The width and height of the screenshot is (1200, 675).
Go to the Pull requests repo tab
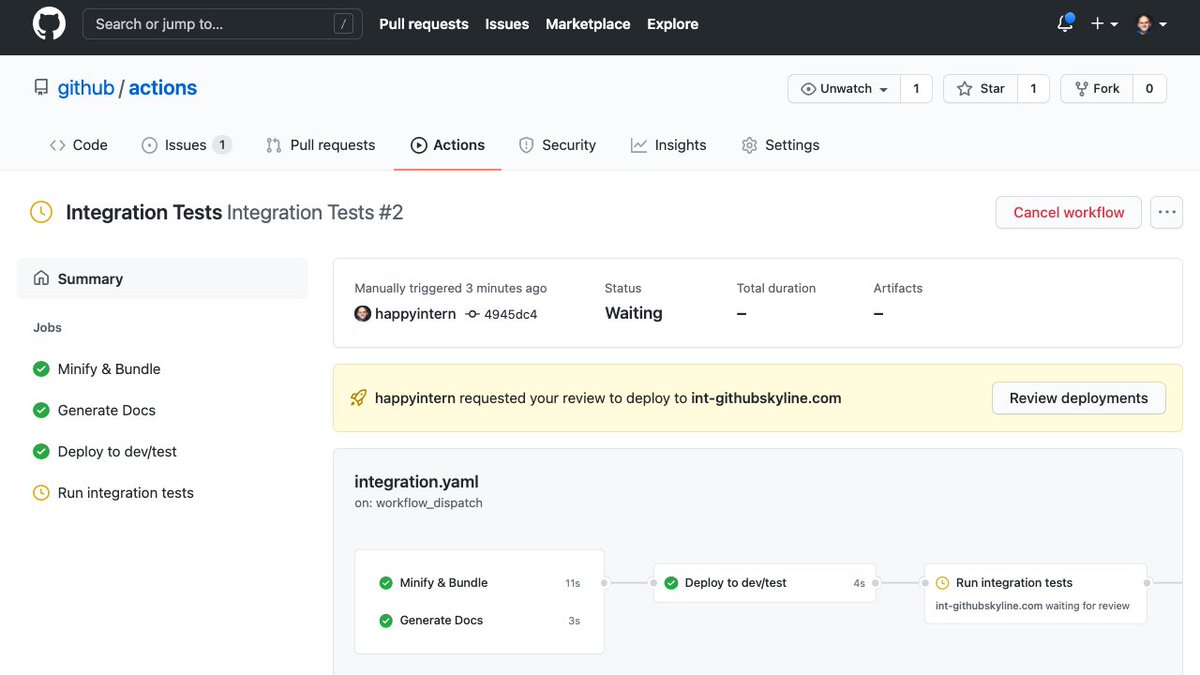coord(320,145)
